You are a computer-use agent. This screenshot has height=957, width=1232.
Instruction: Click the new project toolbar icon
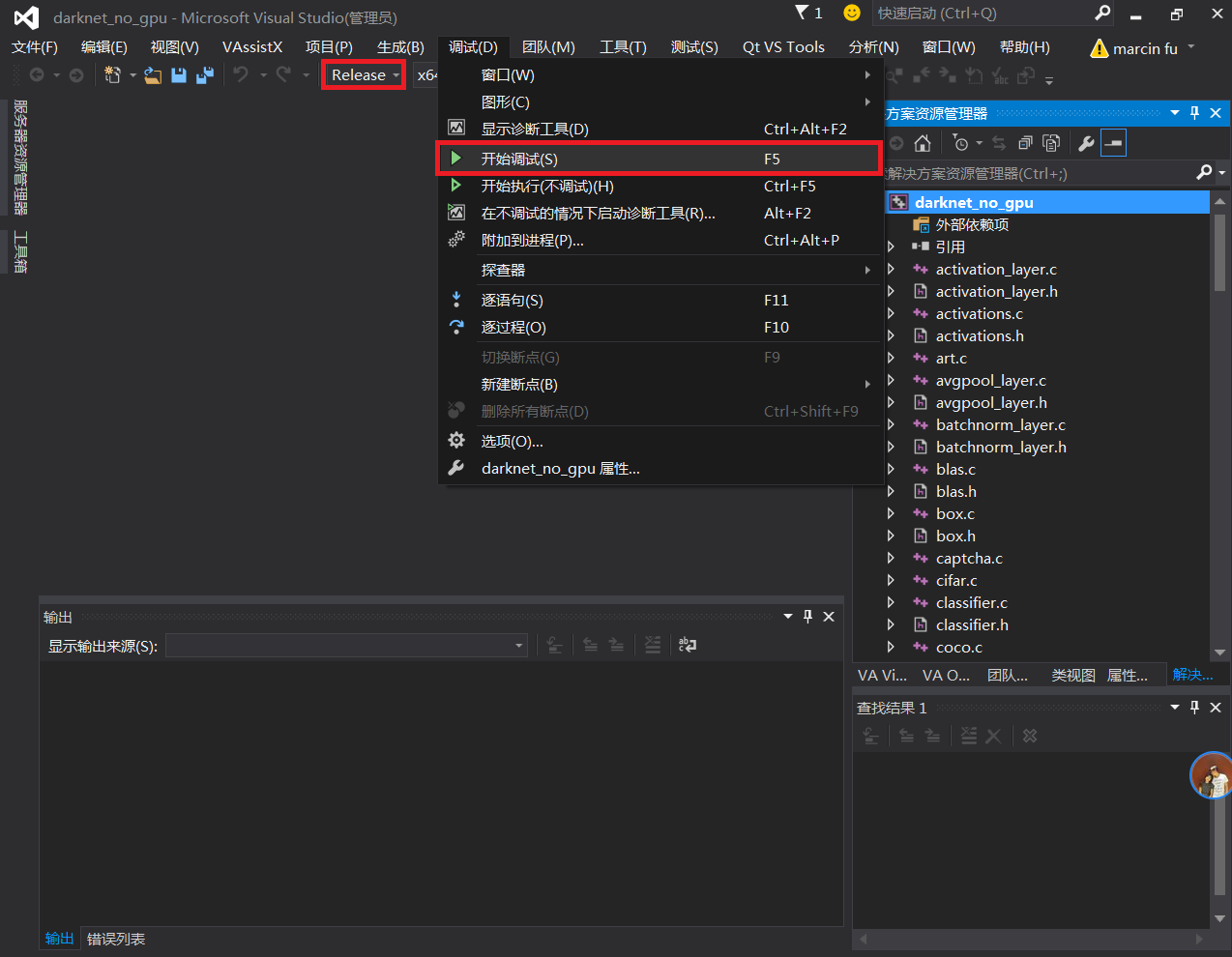(x=113, y=74)
